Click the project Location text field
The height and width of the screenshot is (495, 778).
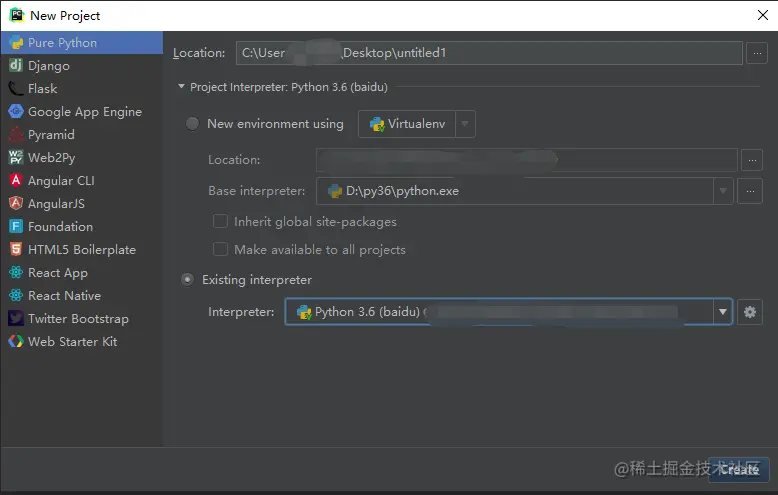coord(488,52)
